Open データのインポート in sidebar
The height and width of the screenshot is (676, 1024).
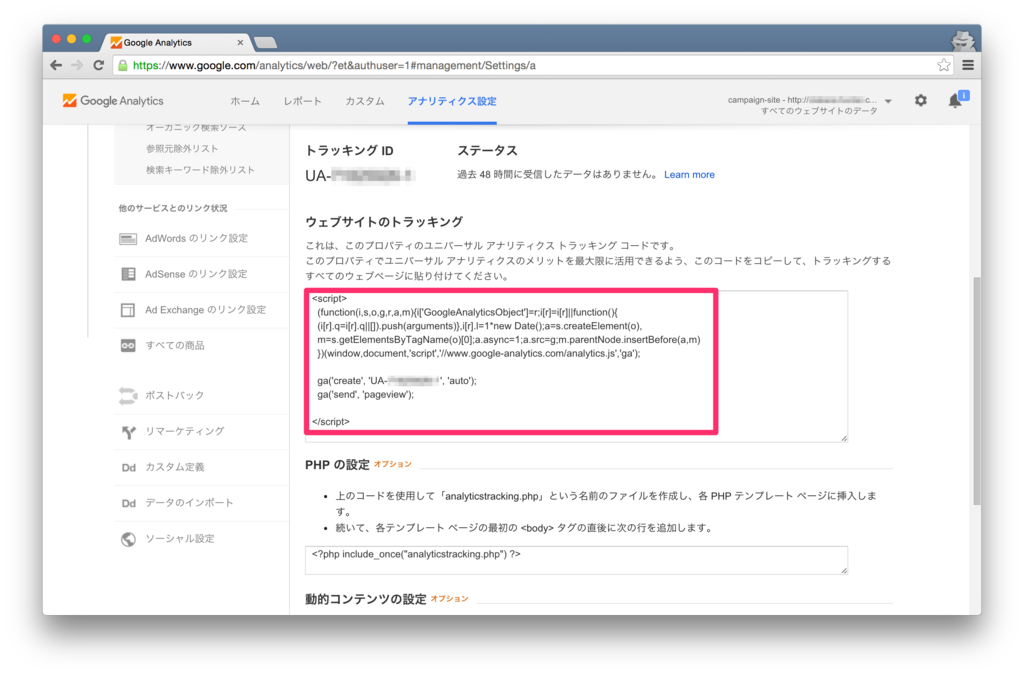coord(189,503)
